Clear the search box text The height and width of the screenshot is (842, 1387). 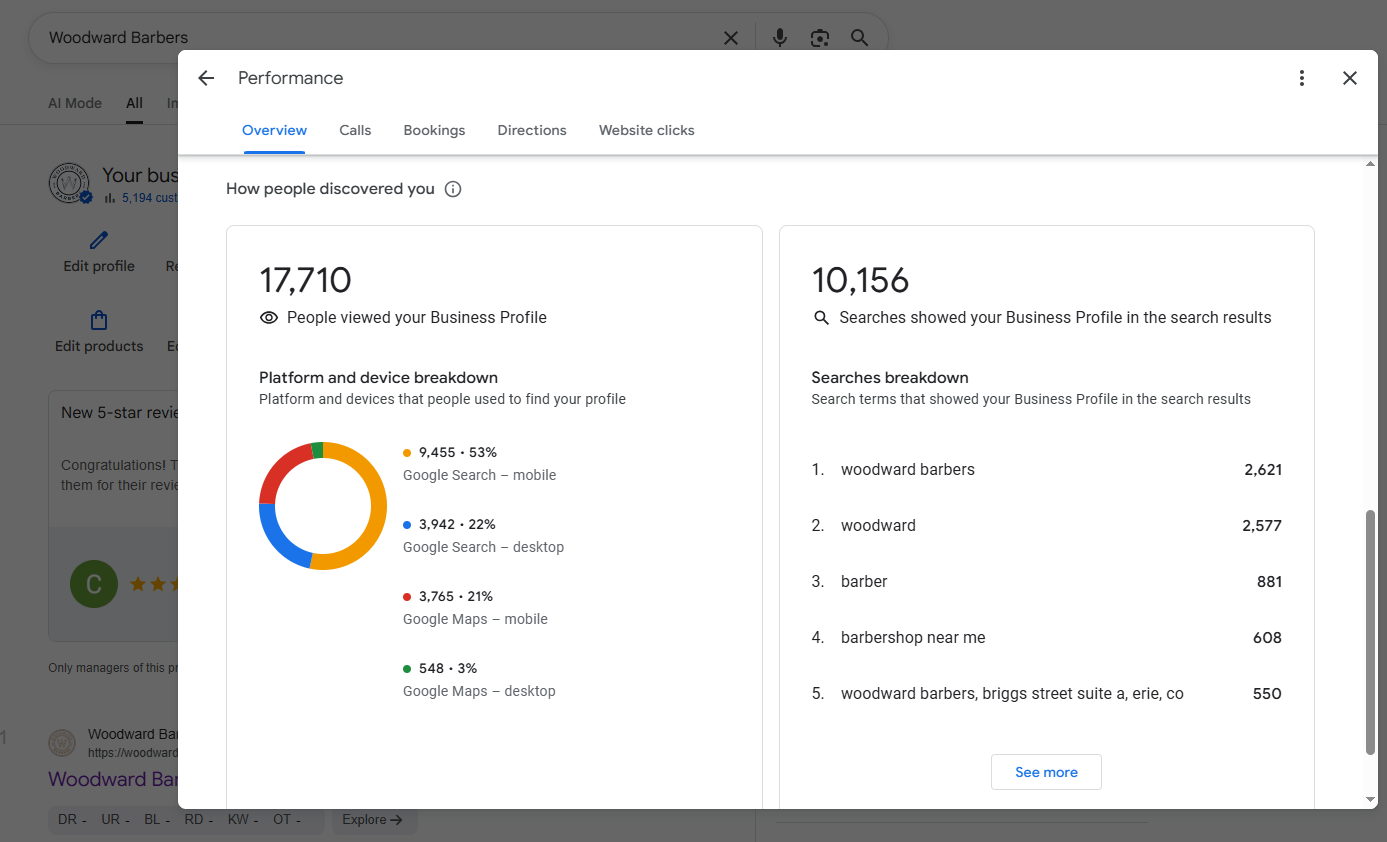(x=731, y=38)
